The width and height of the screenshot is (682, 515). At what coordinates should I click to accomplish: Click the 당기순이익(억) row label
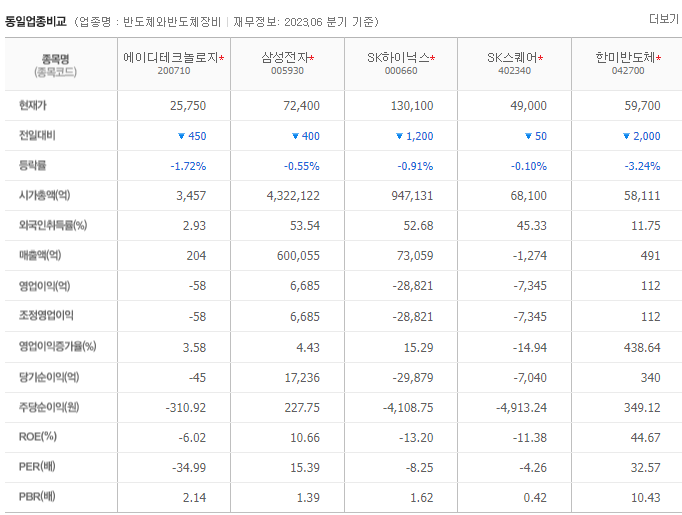(49, 377)
